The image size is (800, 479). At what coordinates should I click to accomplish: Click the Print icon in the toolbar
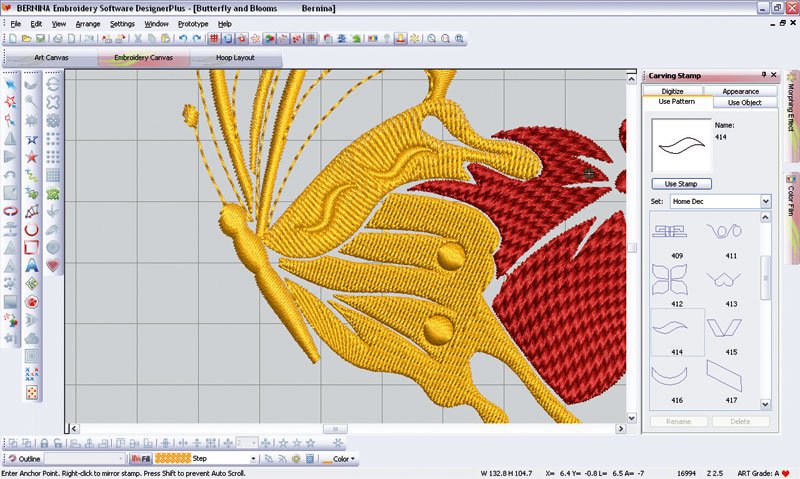(58, 39)
